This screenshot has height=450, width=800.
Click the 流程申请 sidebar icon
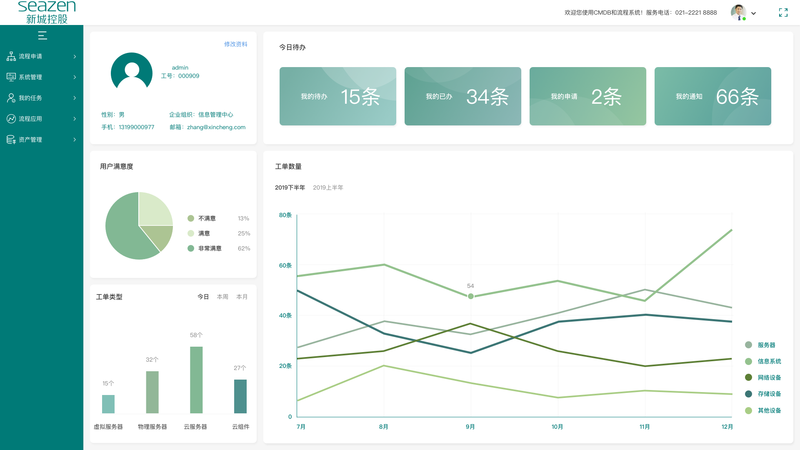tap(11, 56)
